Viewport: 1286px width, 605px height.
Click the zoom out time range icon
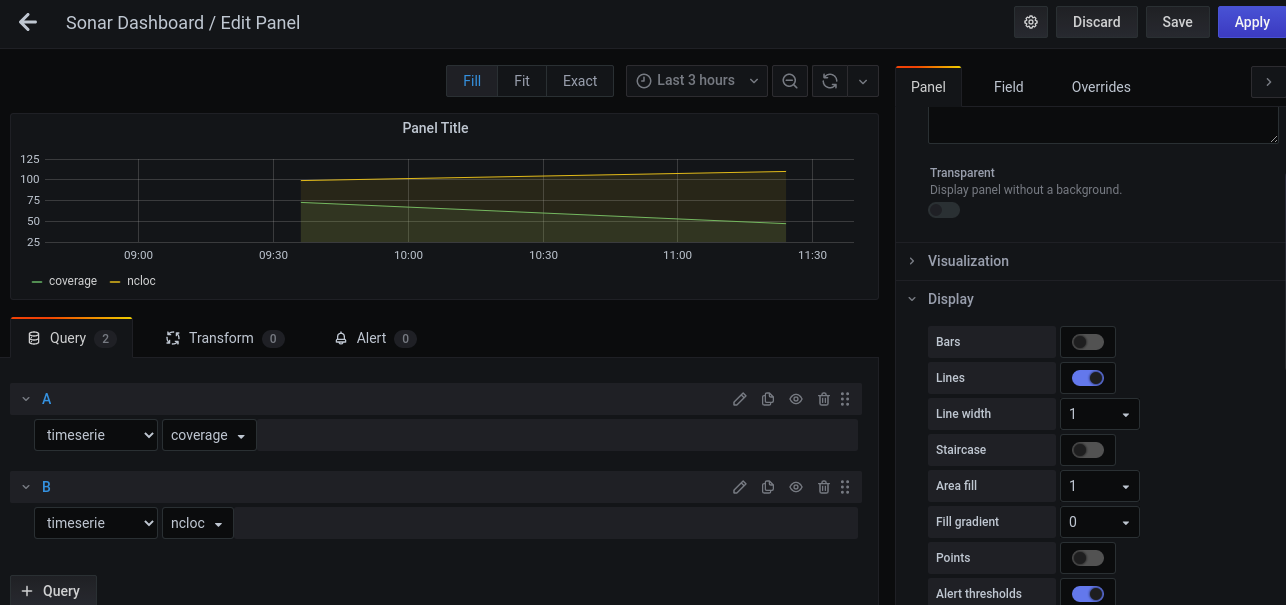tap(789, 81)
